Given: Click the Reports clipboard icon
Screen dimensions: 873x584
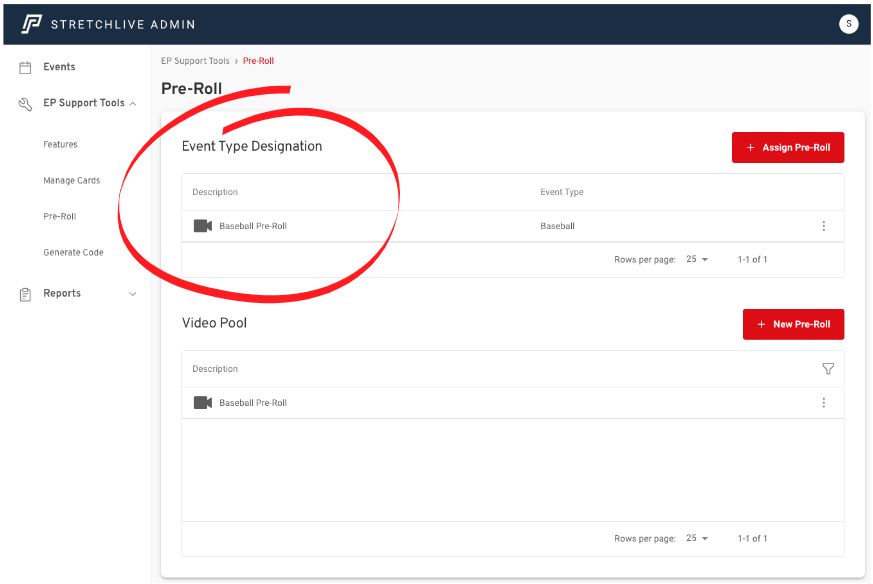Looking at the screenshot, I should 26,294.
